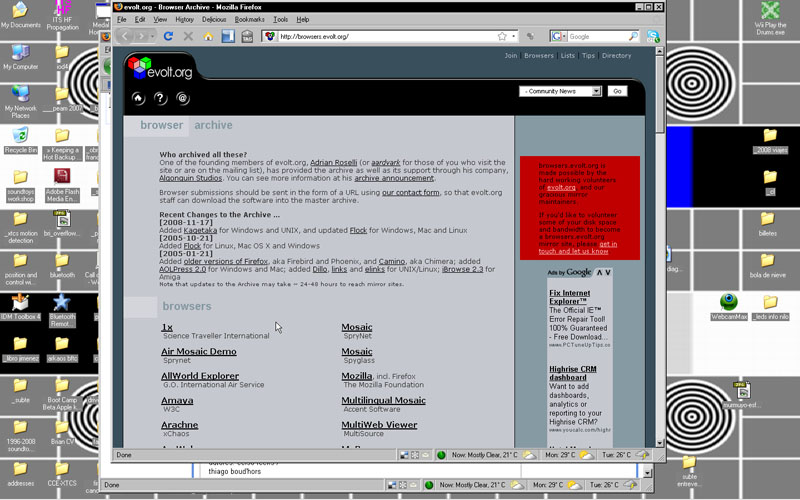Open the Bookmarks menu
This screenshot has height=500, width=800.
pyautogui.click(x=249, y=19)
